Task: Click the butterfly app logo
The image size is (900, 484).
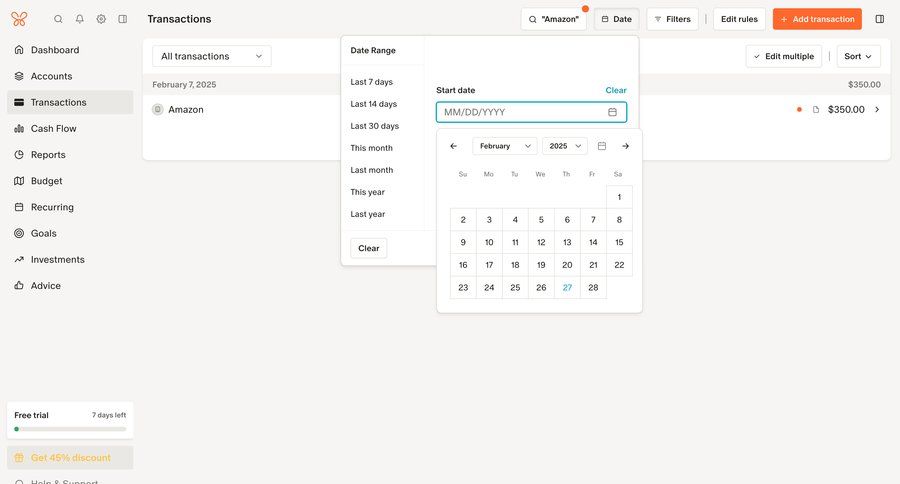Action: [x=19, y=19]
